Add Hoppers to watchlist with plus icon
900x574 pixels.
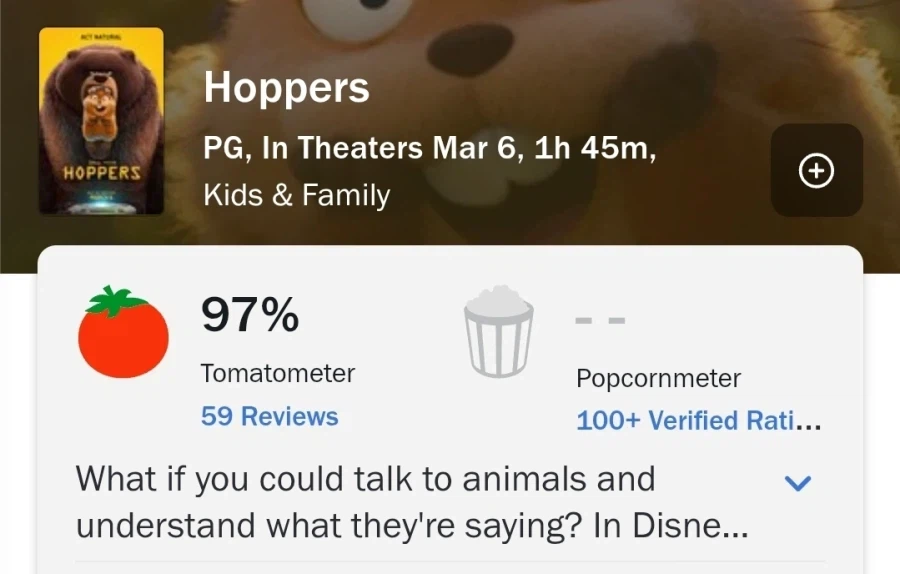pyautogui.click(x=817, y=171)
